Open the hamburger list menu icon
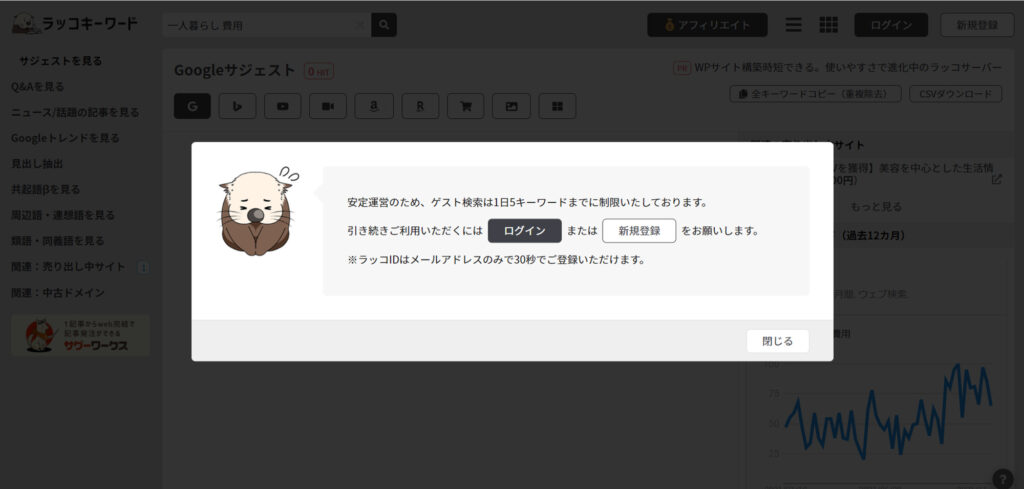 [x=793, y=25]
